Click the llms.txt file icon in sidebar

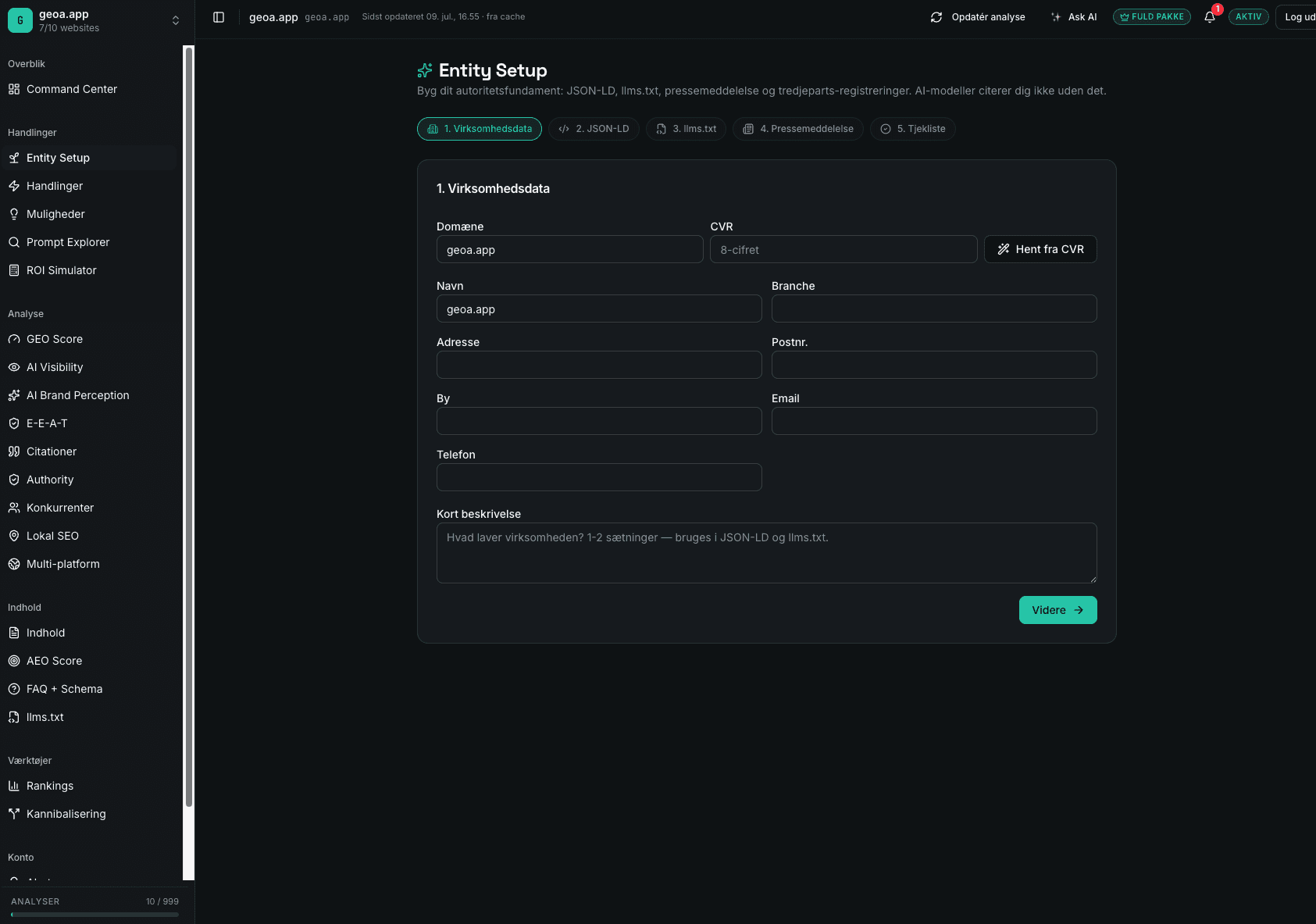click(x=14, y=717)
